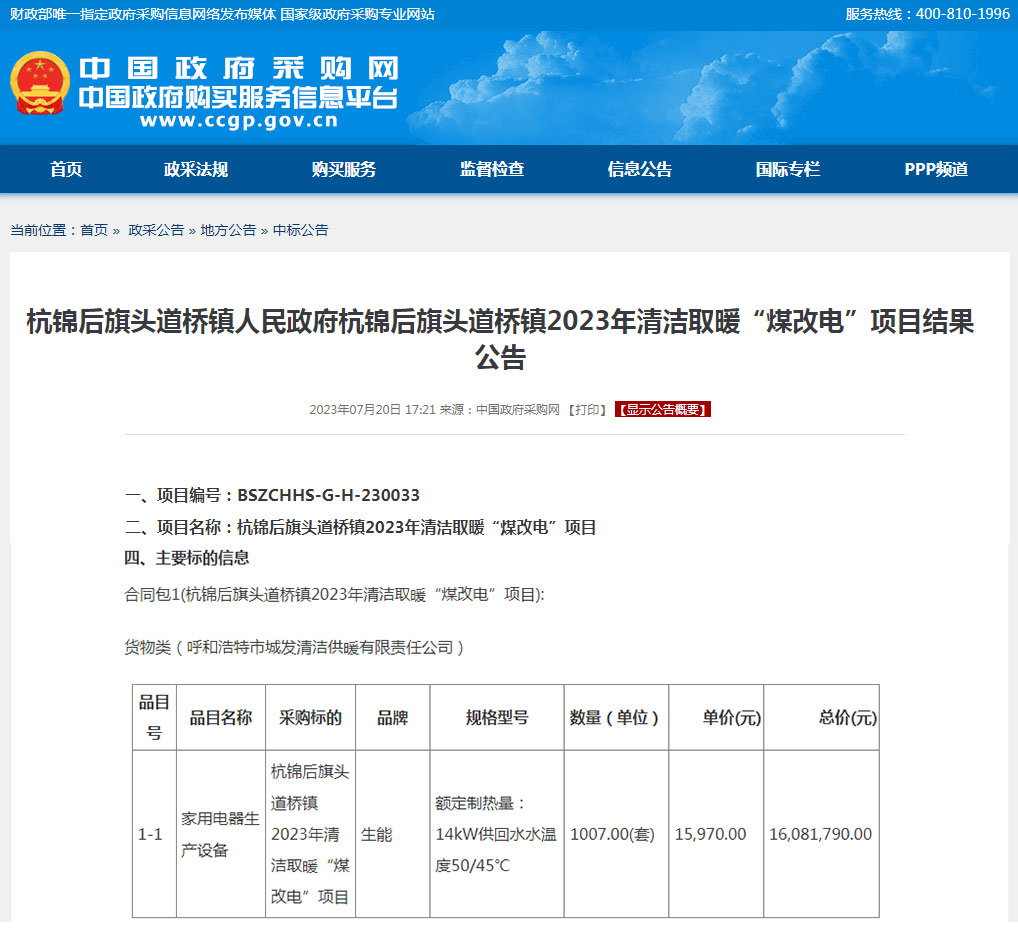Click the 政采公告 breadcrumb link
This screenshot has width=1018, height=929.
tap(156, 230)
